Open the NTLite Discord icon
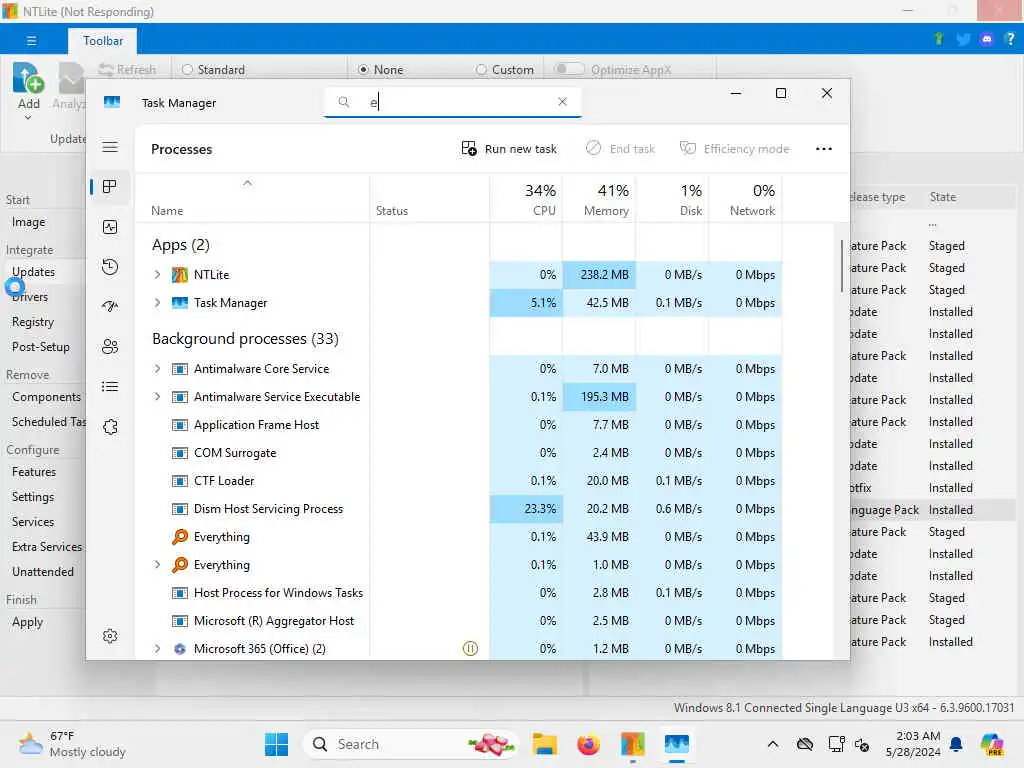 (986, 39)
